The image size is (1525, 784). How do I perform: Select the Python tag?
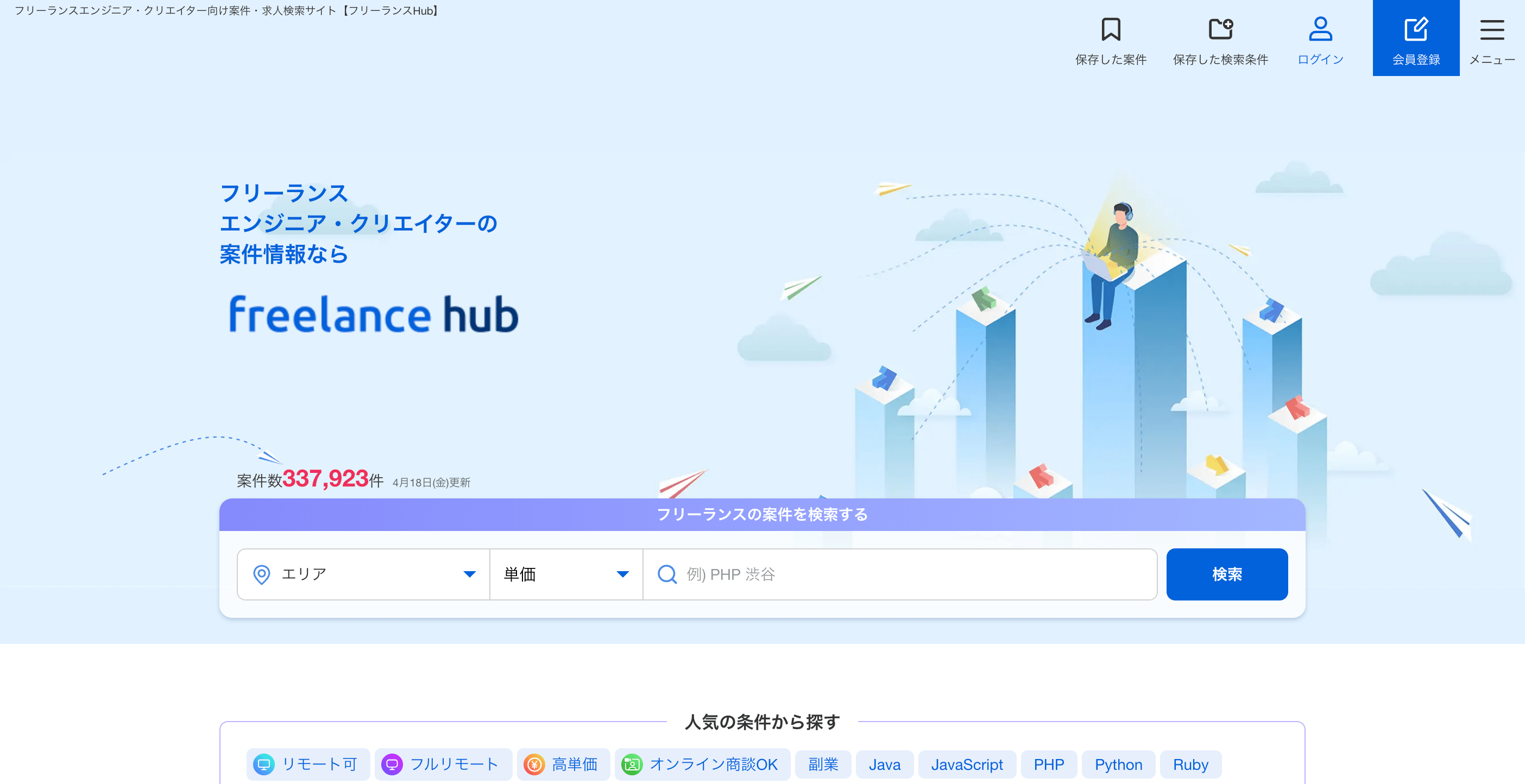[x=1118, y=764]
